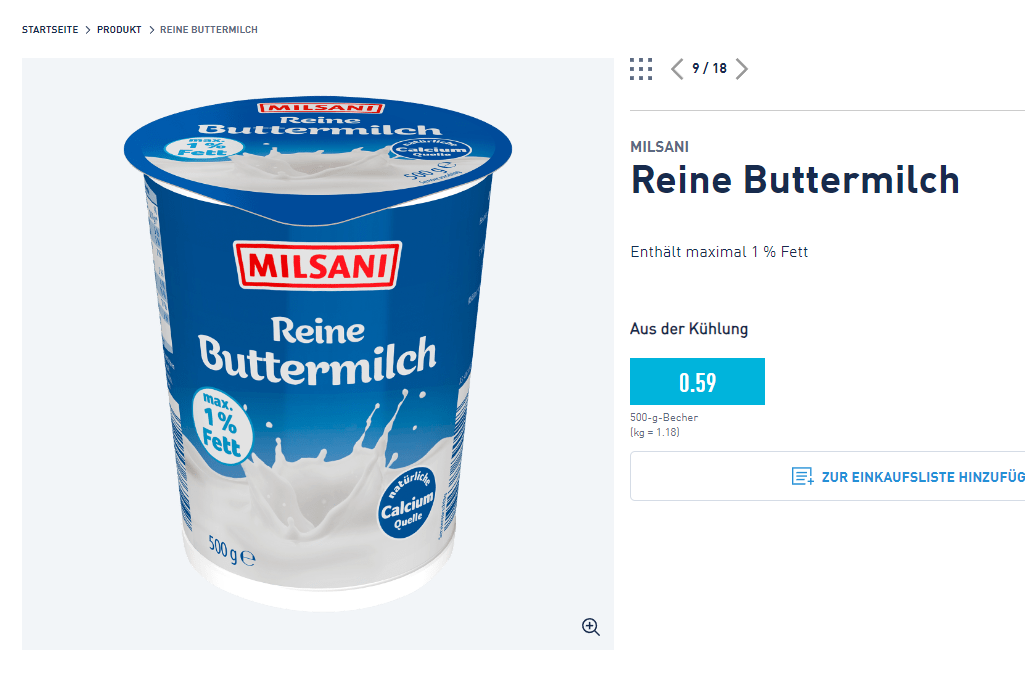The height and width of the screenshot is (675, 1025).
Task: Select the 'Enthält maximal 1 % Fett' description
Action: [719, 252]
